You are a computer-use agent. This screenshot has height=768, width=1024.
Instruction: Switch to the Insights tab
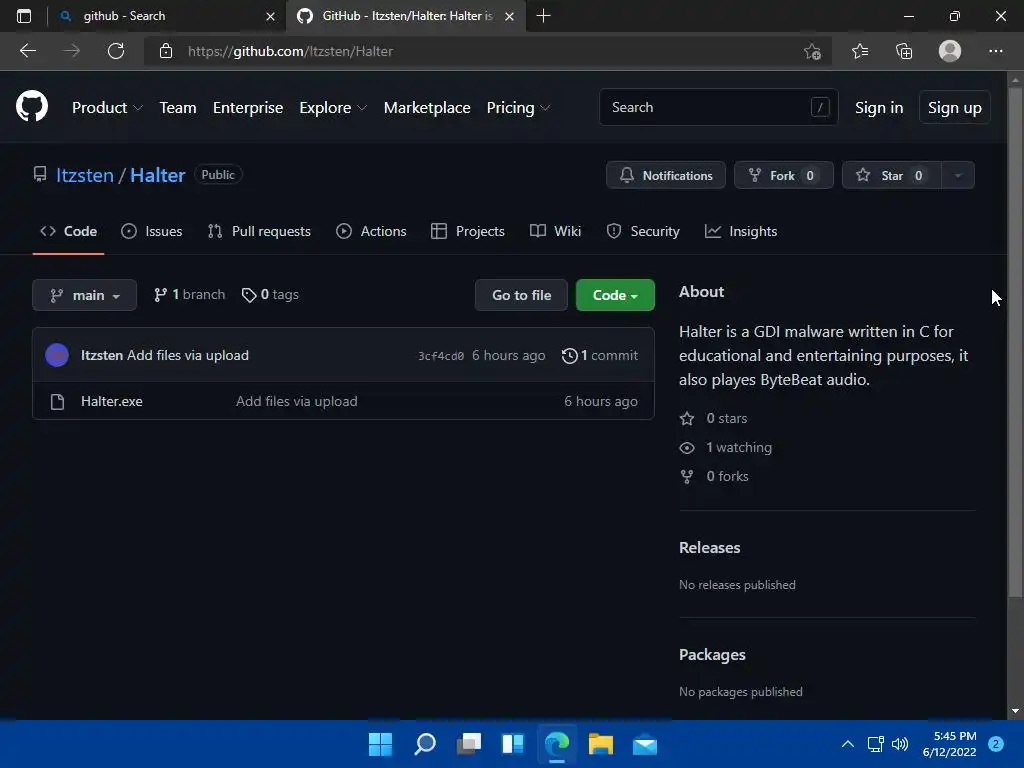click(741, 231)
